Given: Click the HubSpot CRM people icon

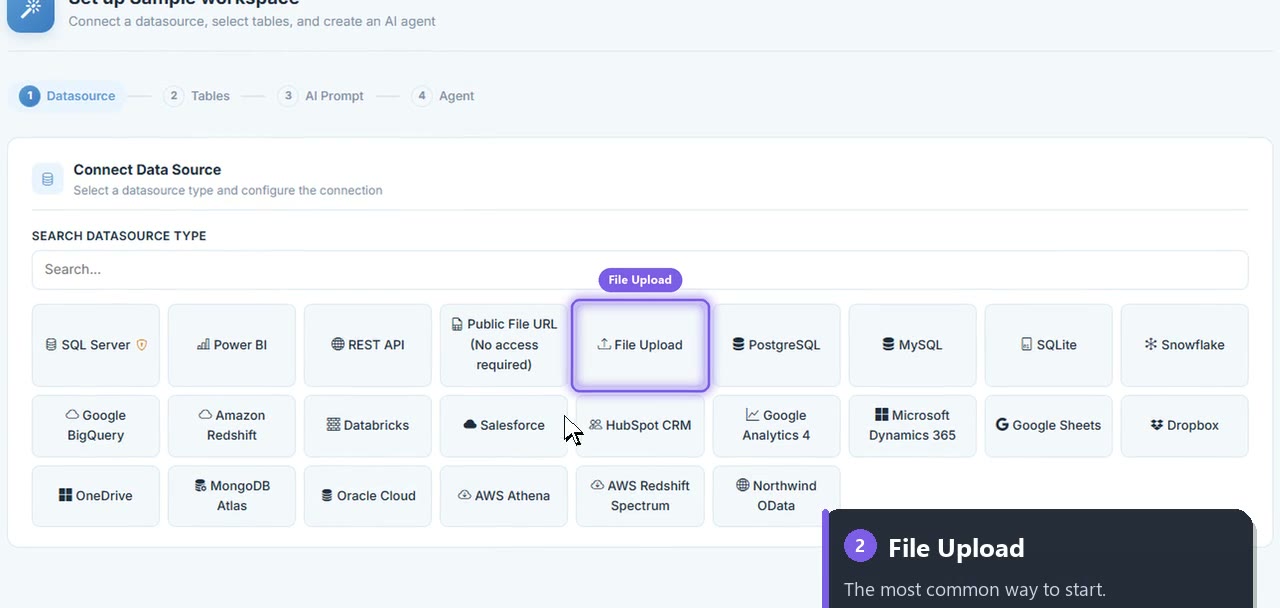Looking at the screenshot, I should (x=595, y=425).
